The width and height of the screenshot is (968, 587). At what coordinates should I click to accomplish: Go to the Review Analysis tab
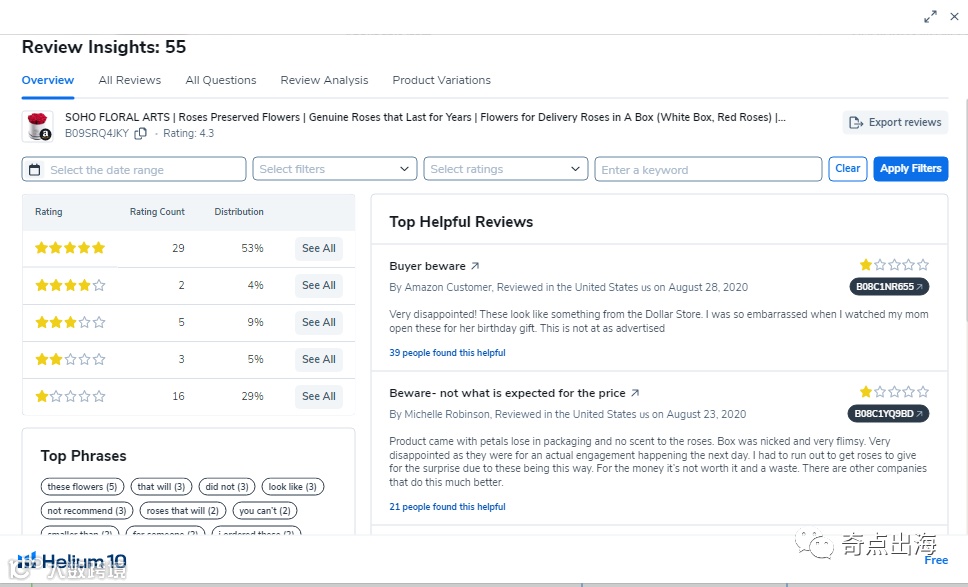pyautogui.click(x=324, y=80)
